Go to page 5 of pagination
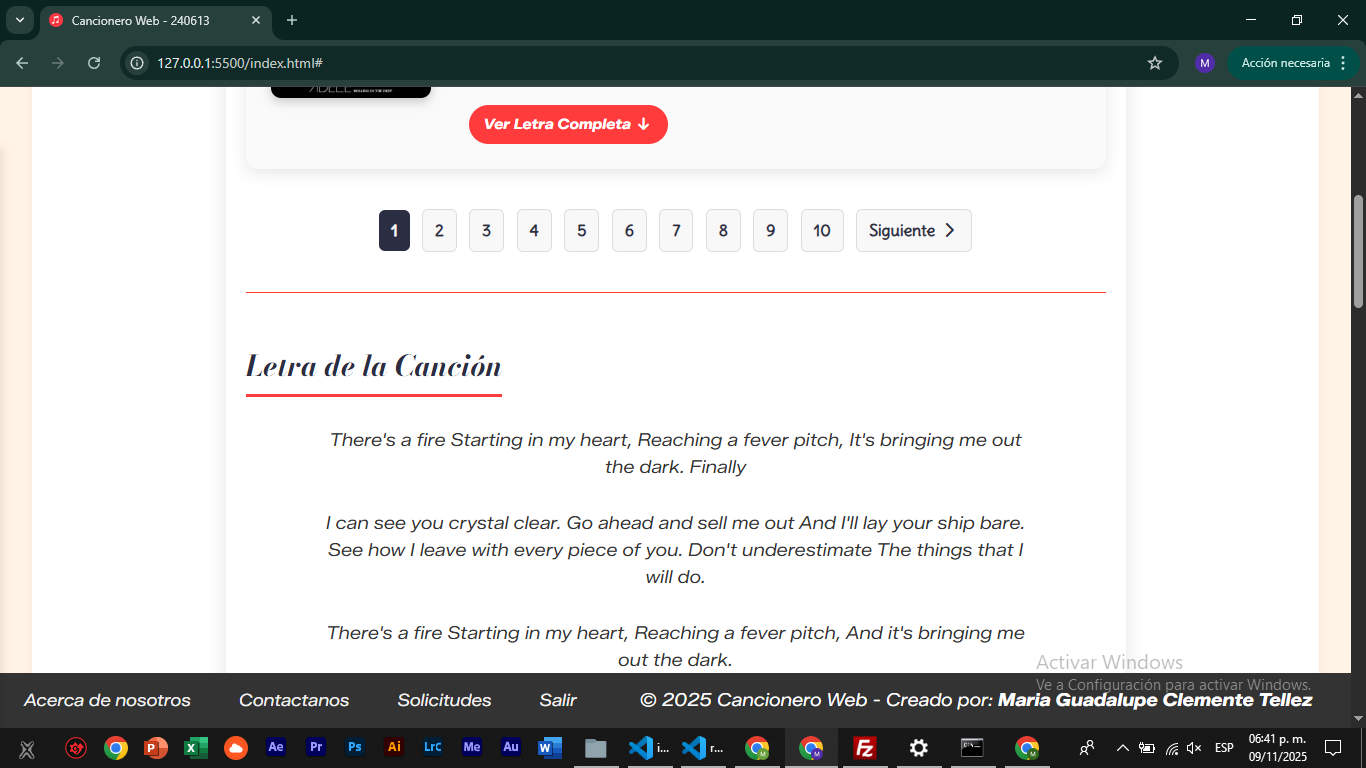The height and width of the screenshot is (768, 1366). pyautogui.click(x=581, y=231)
